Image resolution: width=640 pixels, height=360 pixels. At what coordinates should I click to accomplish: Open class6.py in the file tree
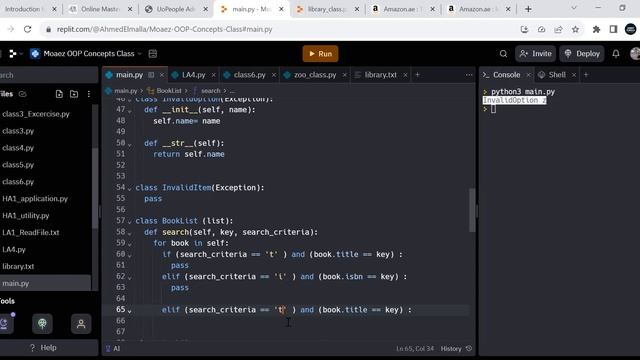coord(18,182)
